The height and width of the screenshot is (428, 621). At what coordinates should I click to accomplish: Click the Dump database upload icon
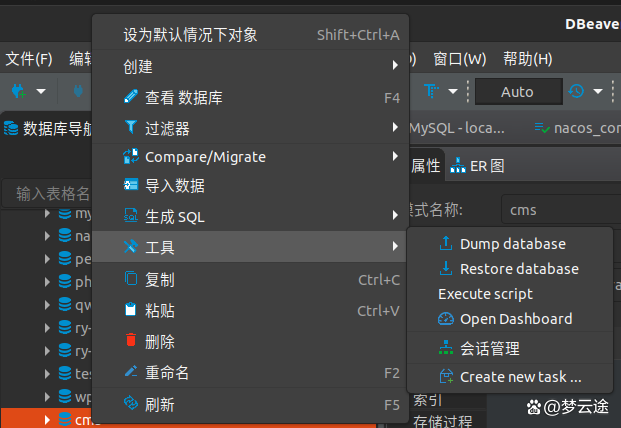click(x=446, y=243)
